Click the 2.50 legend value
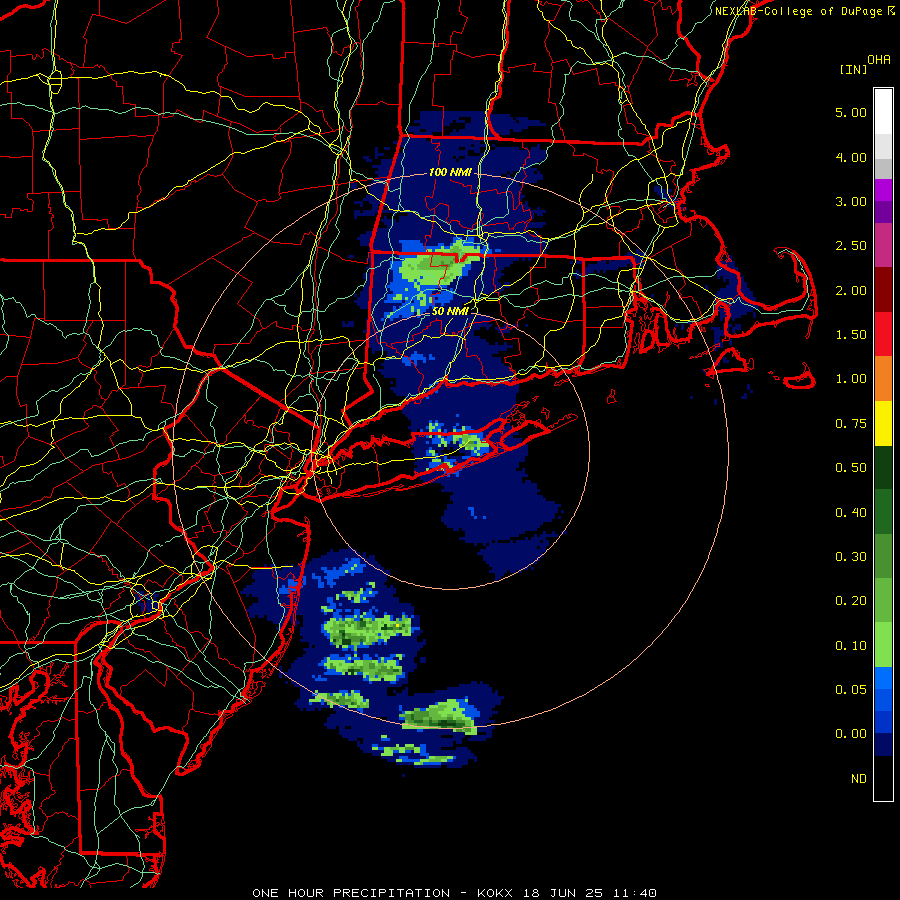The image size is (900, 900). click(x=851, y=246)
